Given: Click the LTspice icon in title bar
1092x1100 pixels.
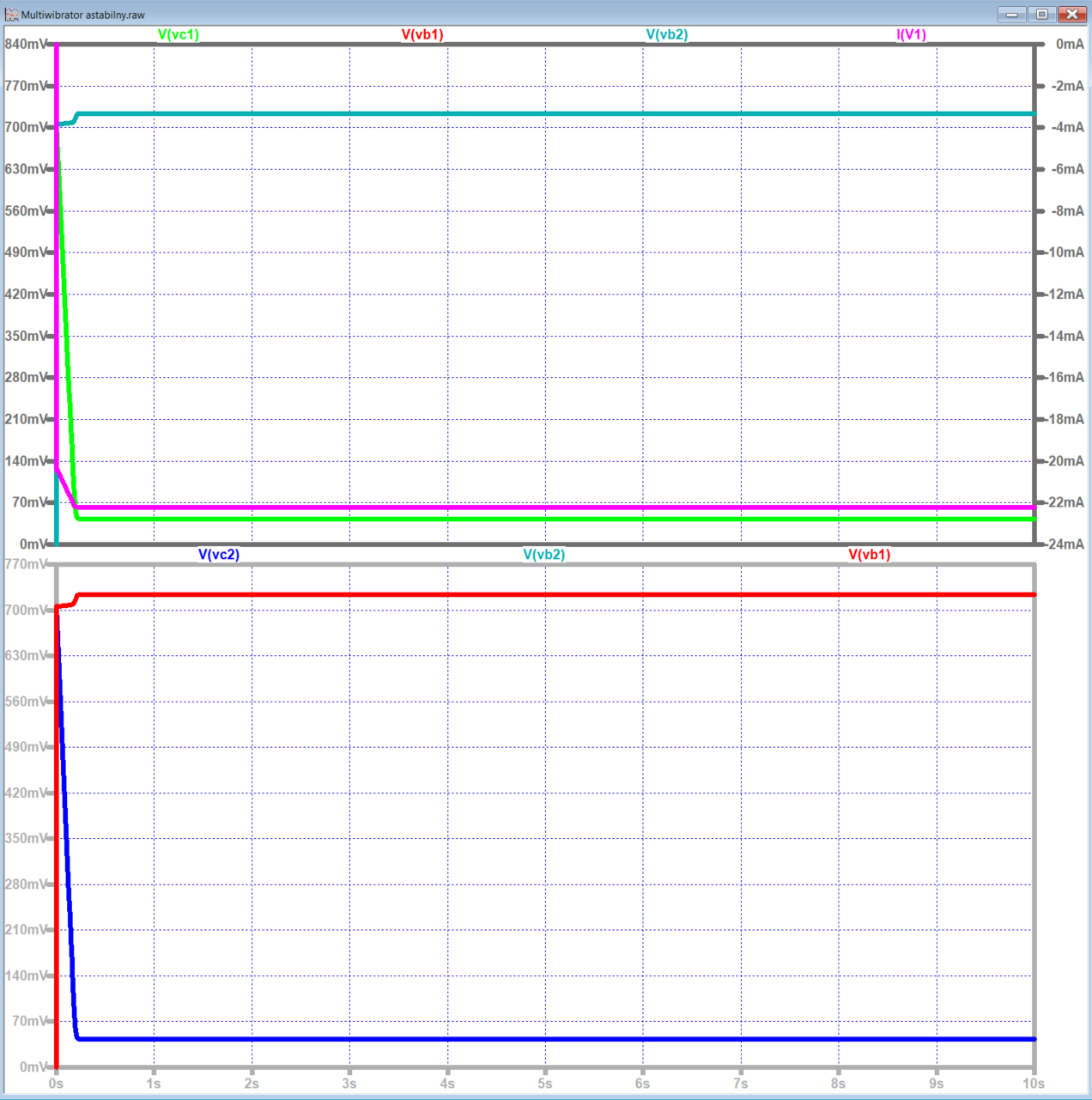Looking at the screenshot, I should (x=11, y=15).
